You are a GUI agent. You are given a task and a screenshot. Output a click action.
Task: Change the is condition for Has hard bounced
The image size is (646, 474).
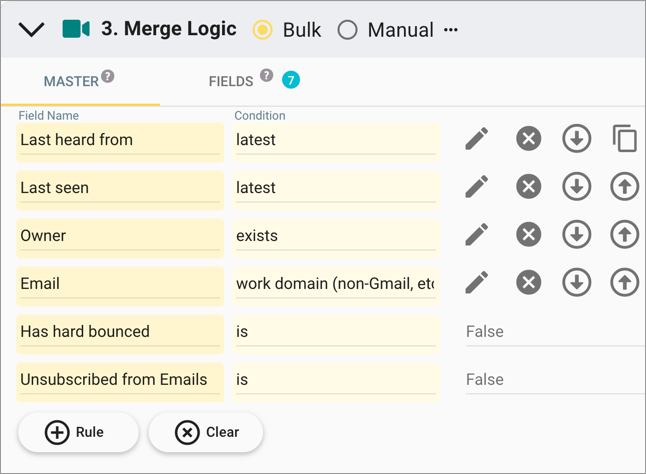pos(336,334)
